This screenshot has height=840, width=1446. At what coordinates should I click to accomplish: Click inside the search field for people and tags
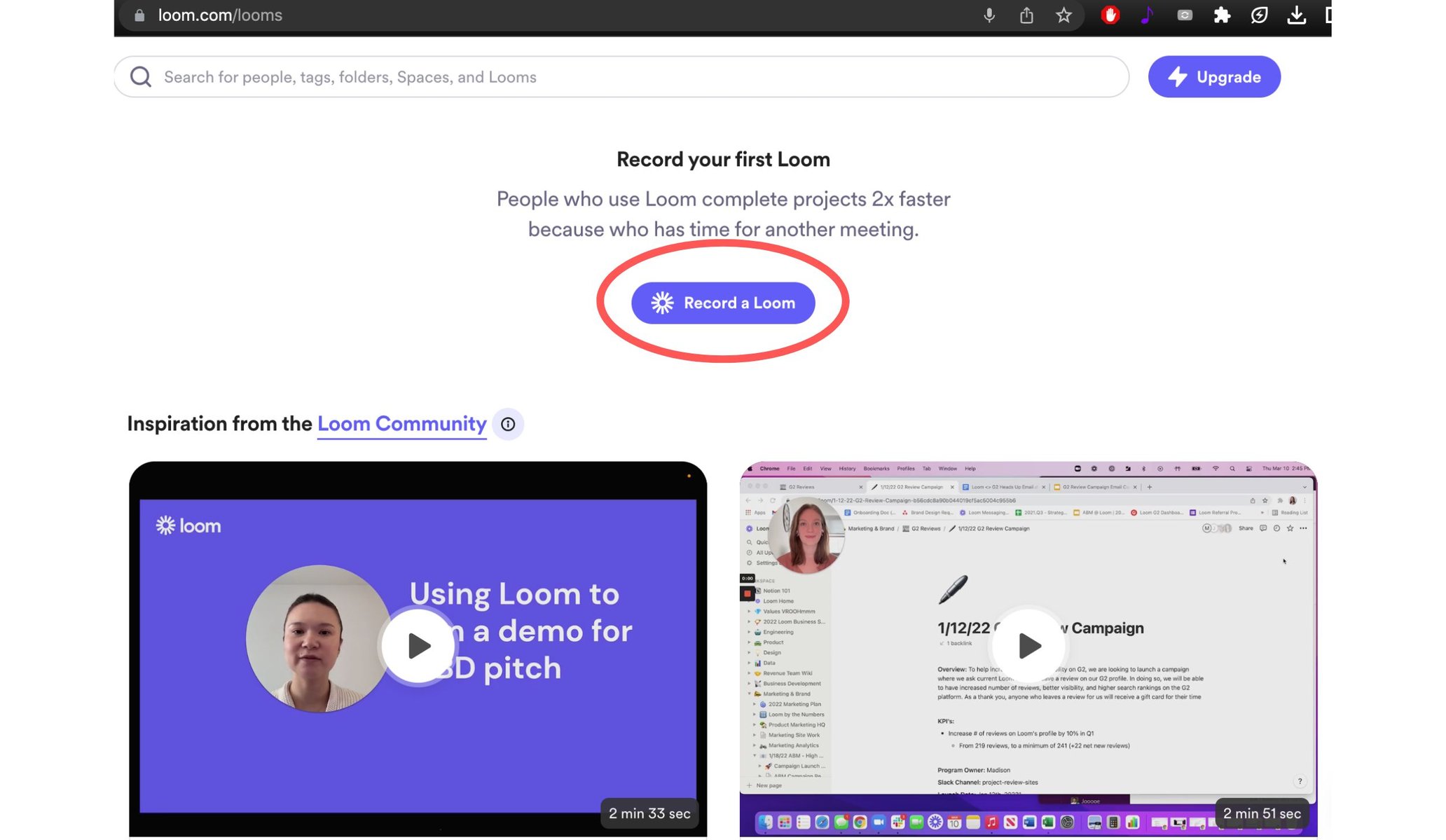click(490, 76)
